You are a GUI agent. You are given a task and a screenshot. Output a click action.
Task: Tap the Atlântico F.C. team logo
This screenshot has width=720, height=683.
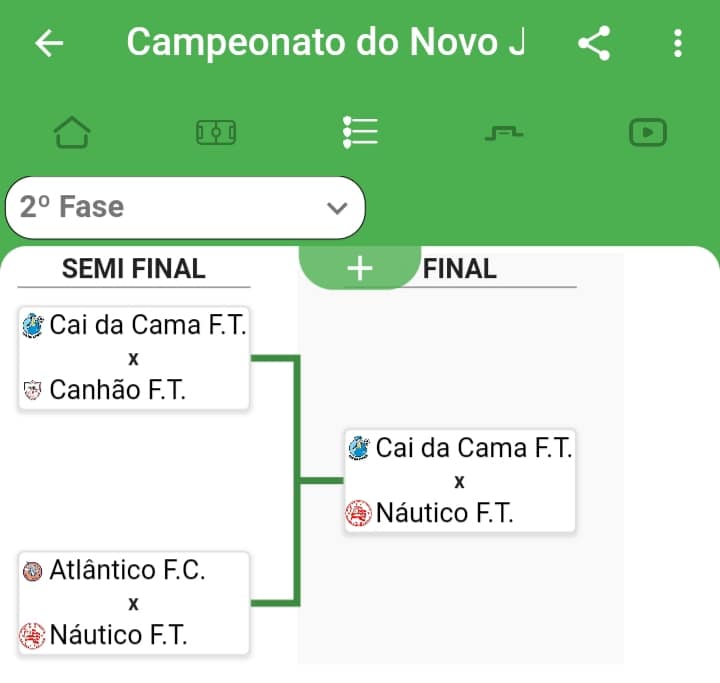point(33,572)
